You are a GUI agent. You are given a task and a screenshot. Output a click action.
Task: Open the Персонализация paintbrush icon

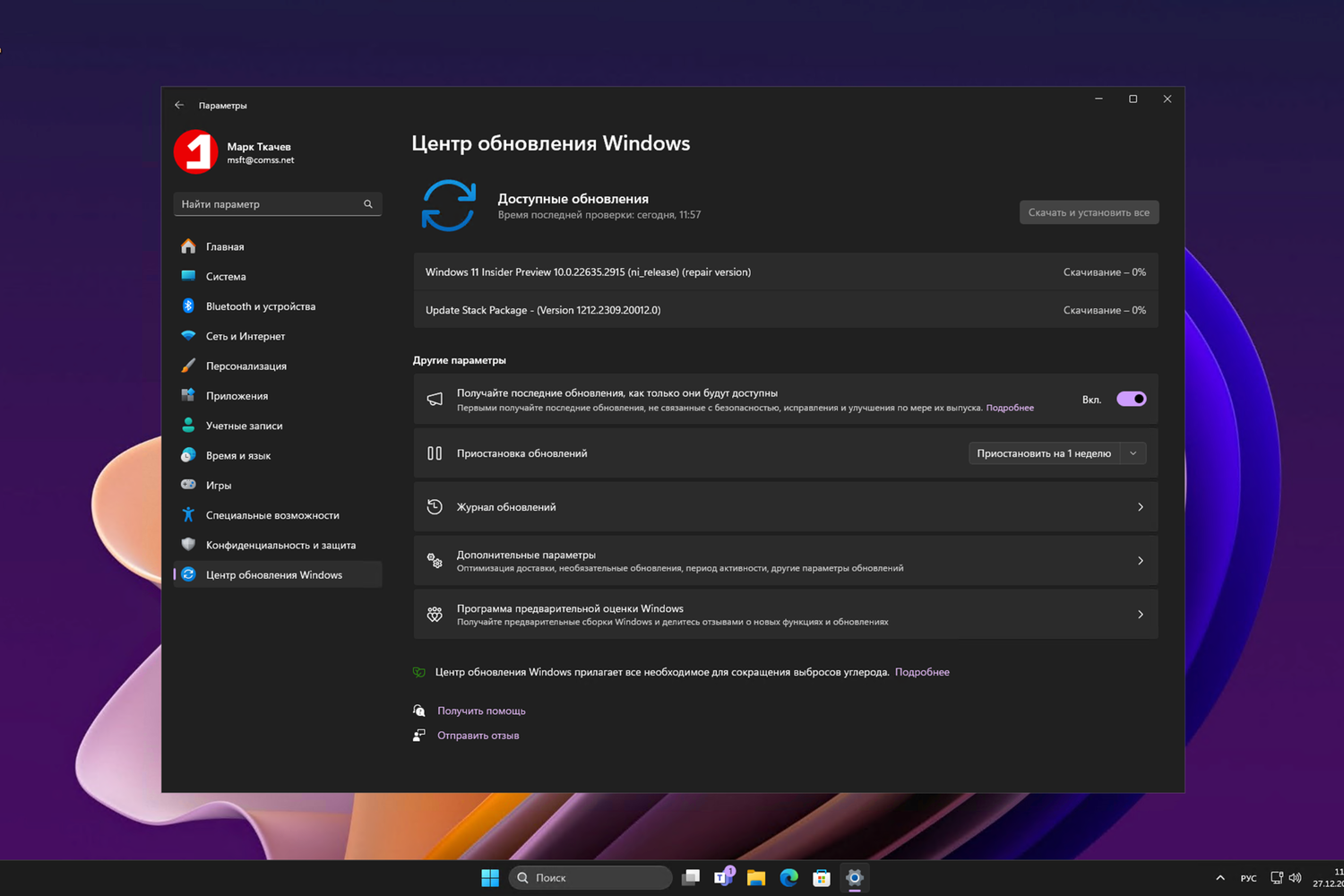(x=188, y=366)
